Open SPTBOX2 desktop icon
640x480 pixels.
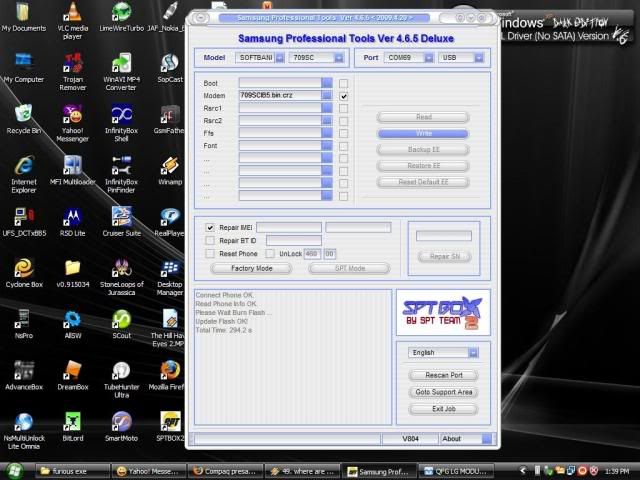(x=170, y=427)
